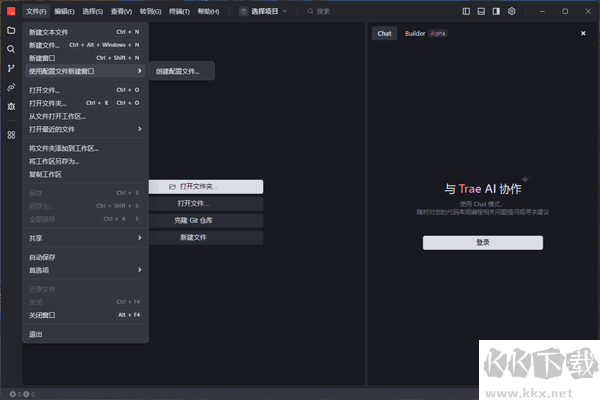The height and width of the screenshot is (400, 600).
Task: Select 将文件夹添加到工作区... entry
Action: click(85, 149)
